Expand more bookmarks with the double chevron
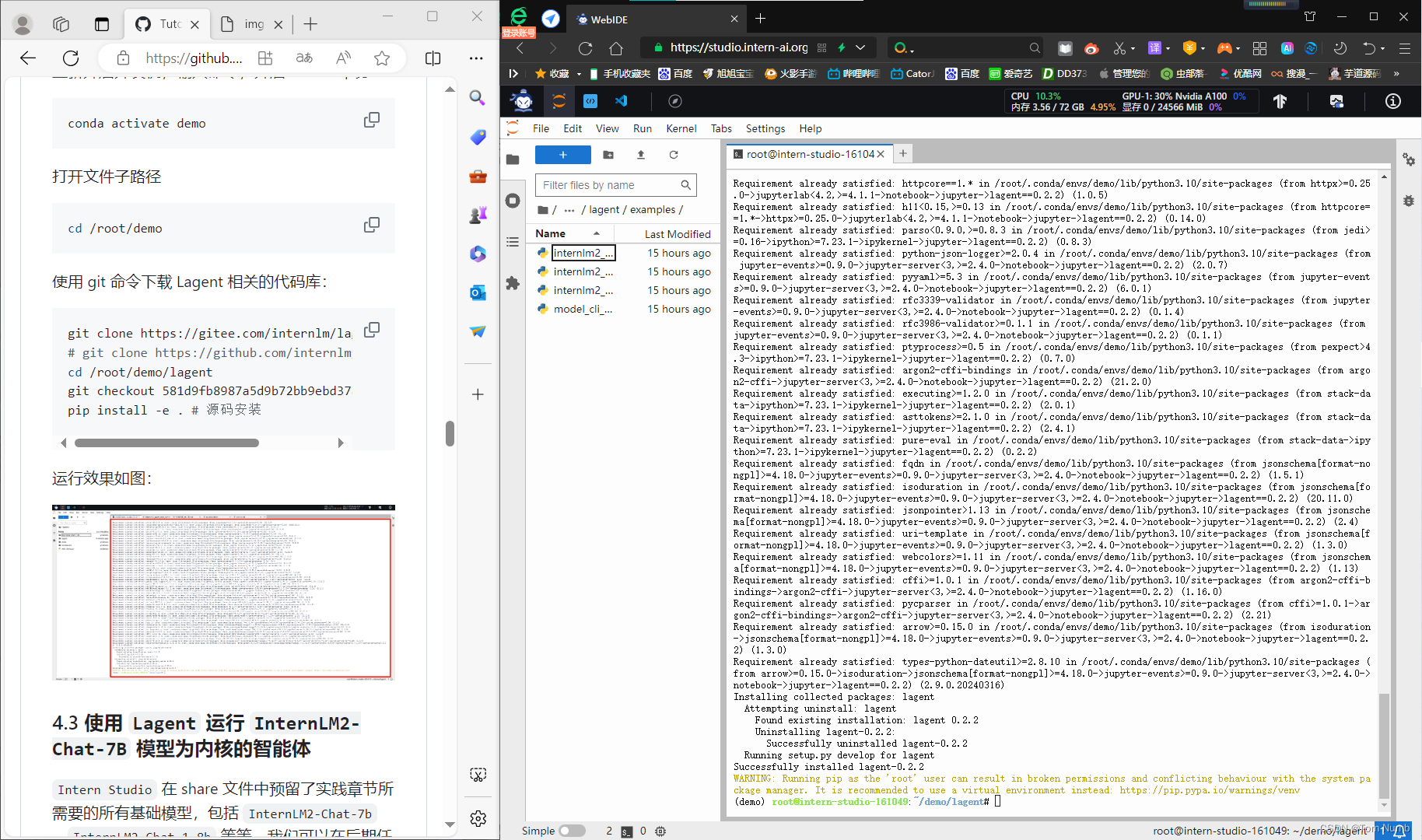Image resolution: width=1422 pixels, height=840 pixels. [1396, 74]
